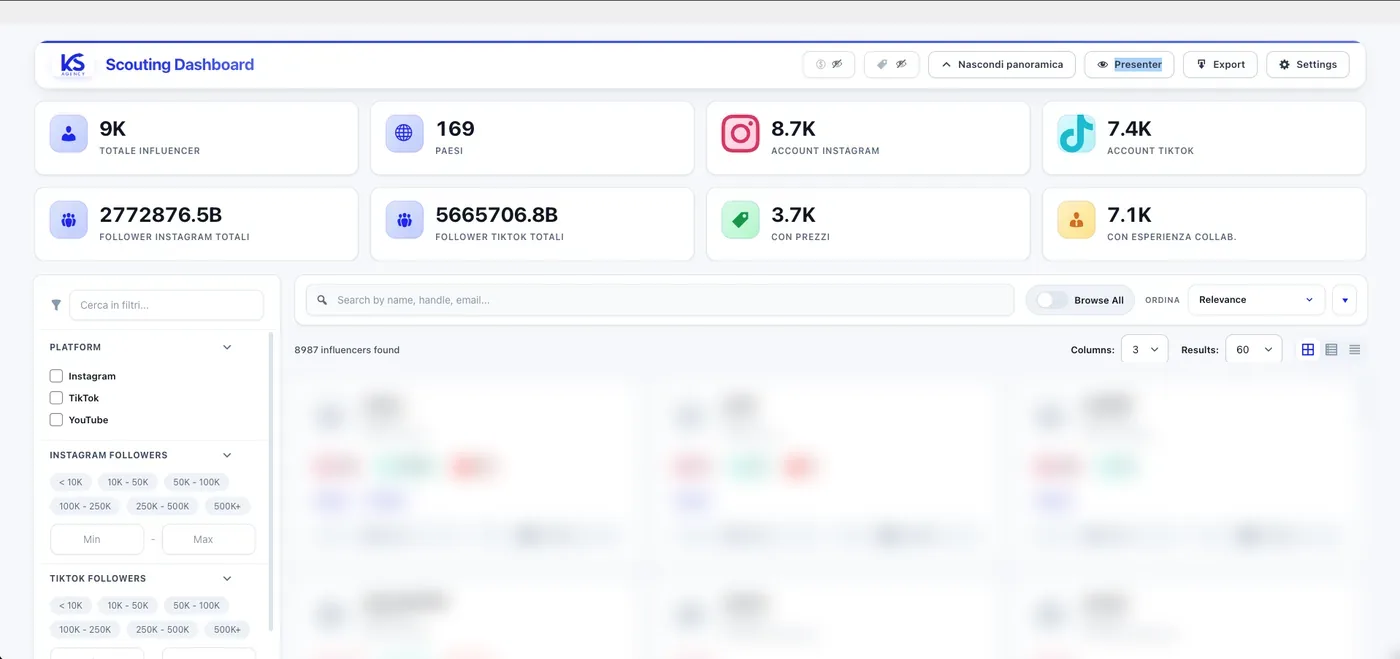1400x659 pixels.
Task: Click the Follower Instagram Totali group icon
Action: tap(68, 219)
